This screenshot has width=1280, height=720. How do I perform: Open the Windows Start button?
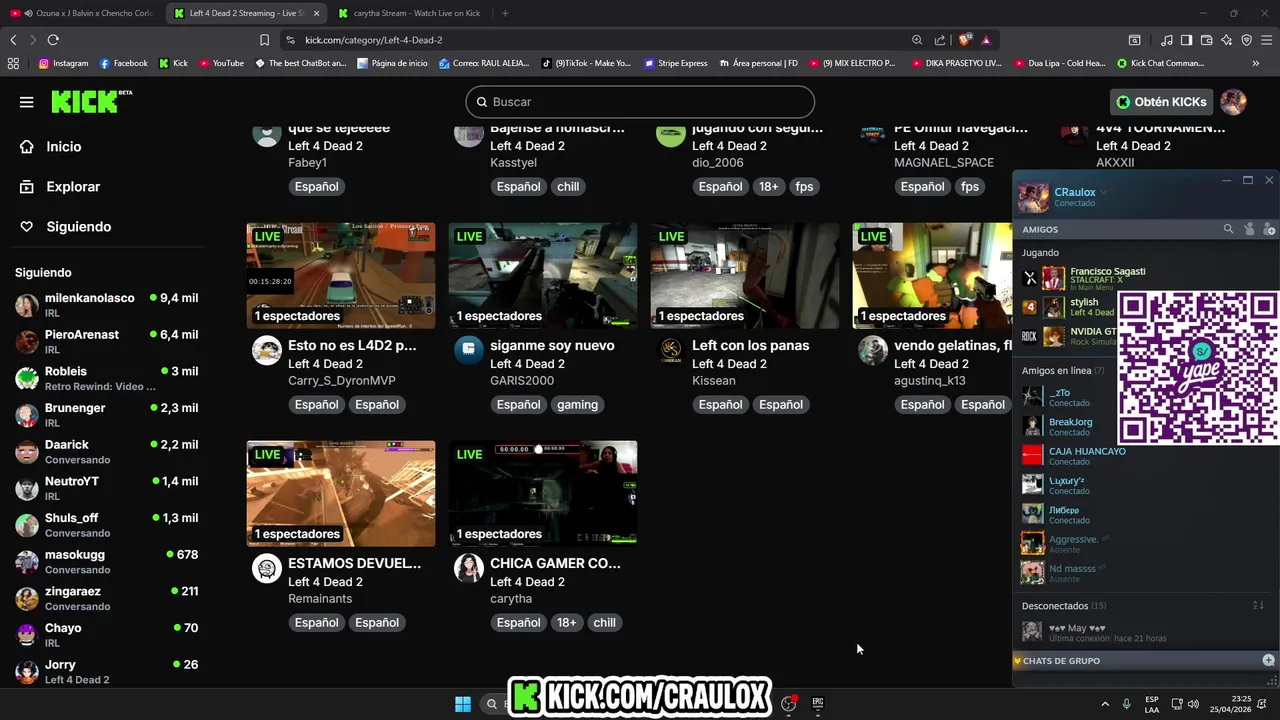pos(463,704)
